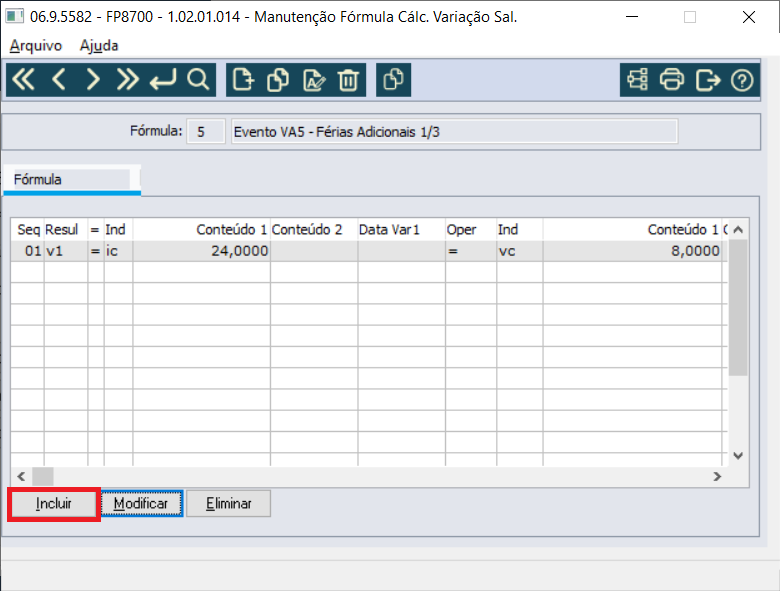Click the horizontal scrollbar thumb
780x591 pixels.
pyautogui.click(x=43, y=477)
